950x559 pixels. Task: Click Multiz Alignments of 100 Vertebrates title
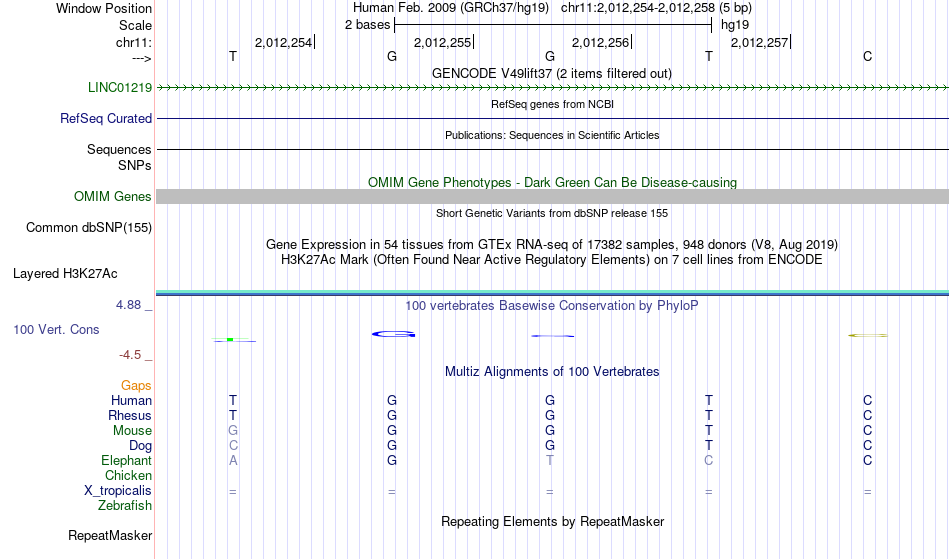click(x=552, y=371)
